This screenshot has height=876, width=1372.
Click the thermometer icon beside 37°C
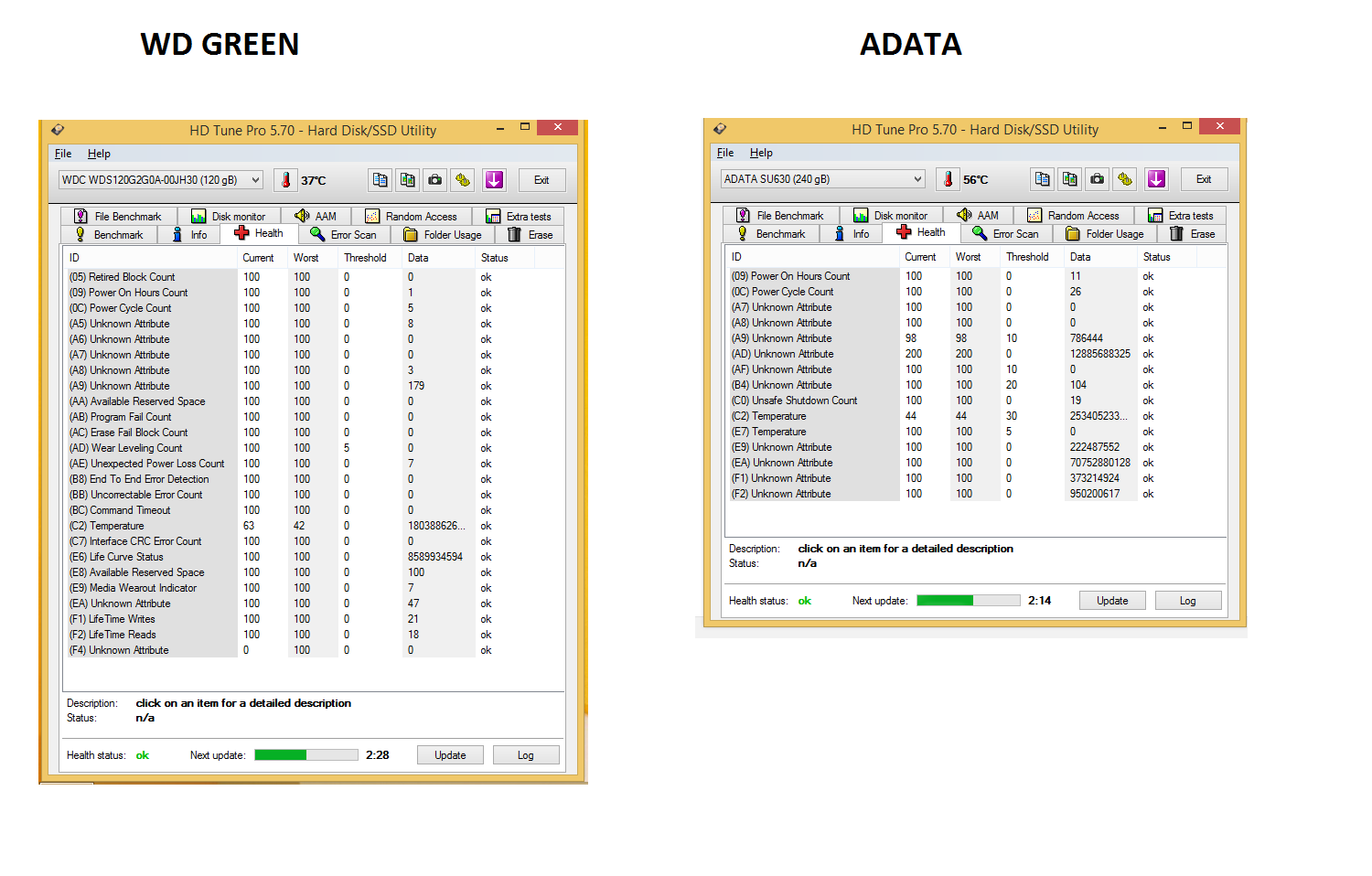(286, 180)
